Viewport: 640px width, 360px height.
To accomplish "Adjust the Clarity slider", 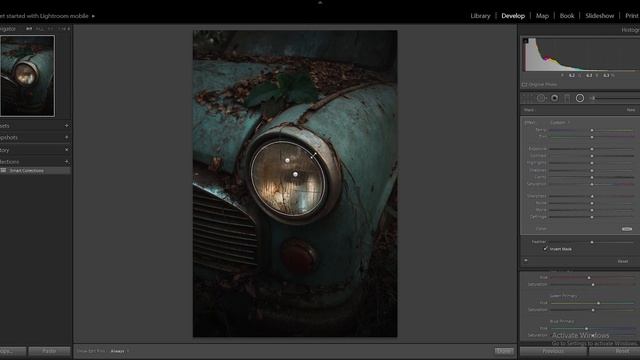I will click(x=592, y=177).
